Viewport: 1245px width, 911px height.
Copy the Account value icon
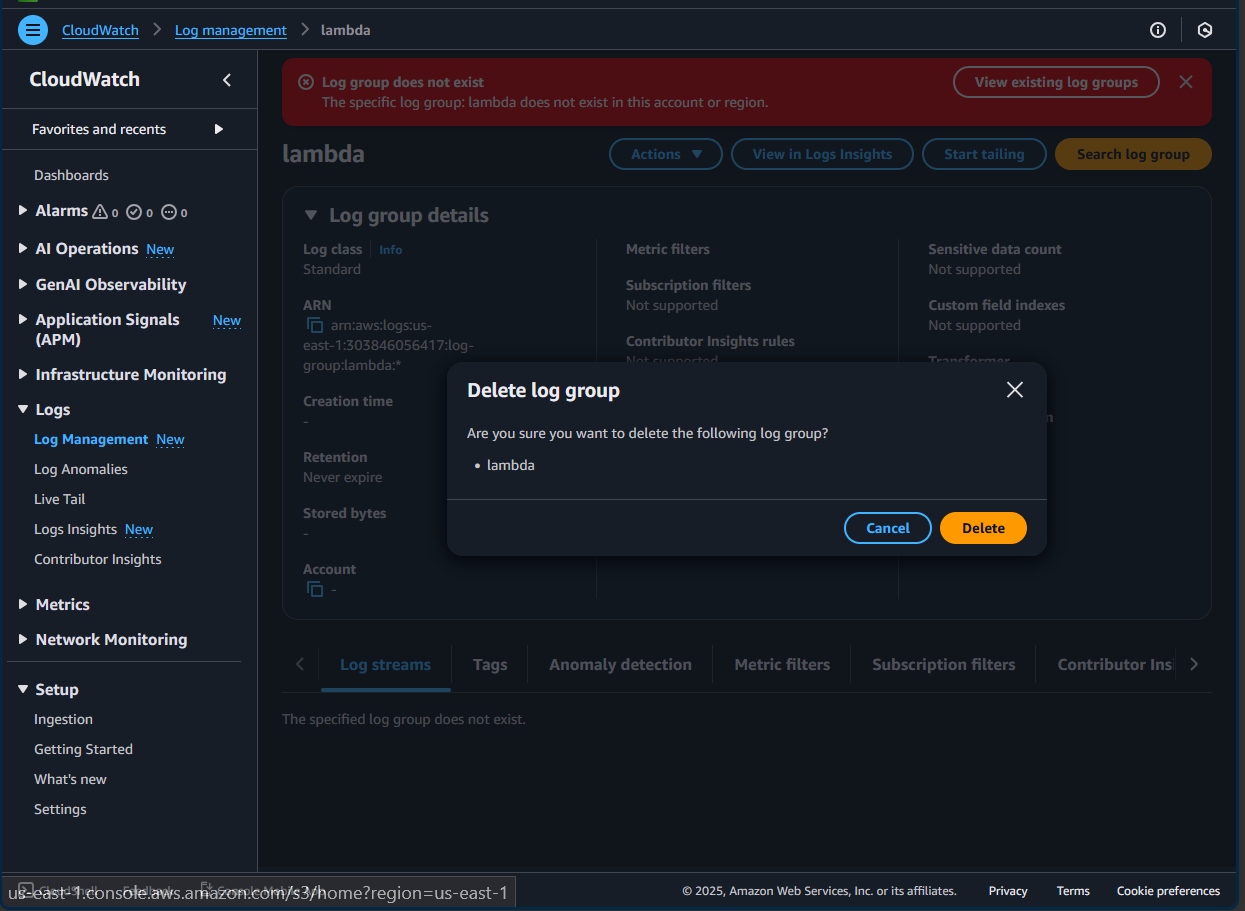tap(315, 589)
